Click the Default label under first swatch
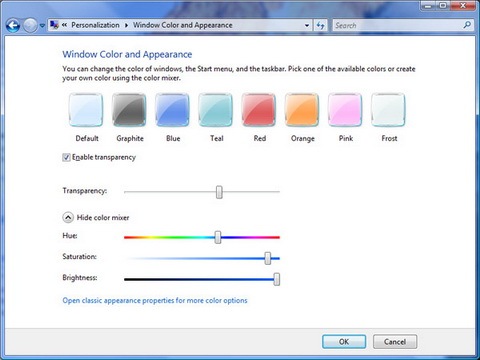The width and height of the screenshot is (480, 360). (x=87, y=138)
